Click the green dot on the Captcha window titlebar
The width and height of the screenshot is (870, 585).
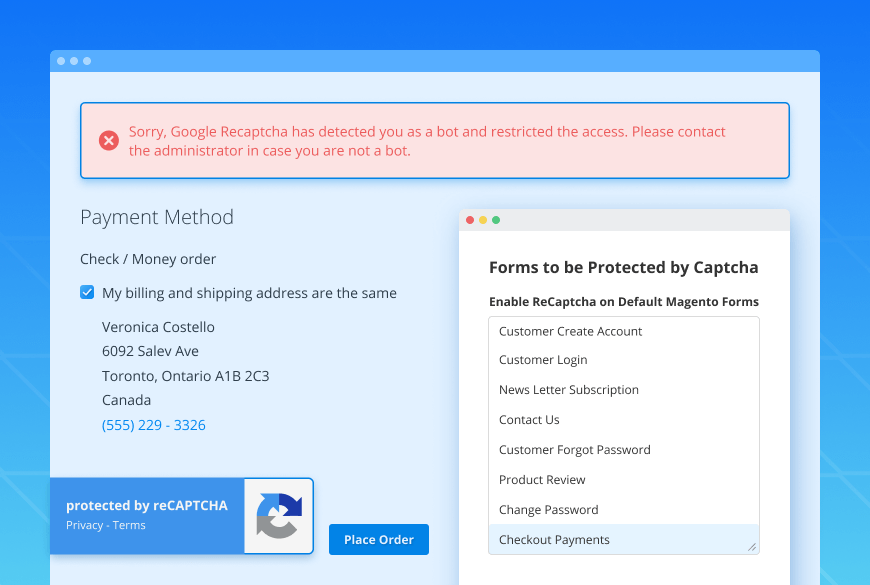(496, 219)
